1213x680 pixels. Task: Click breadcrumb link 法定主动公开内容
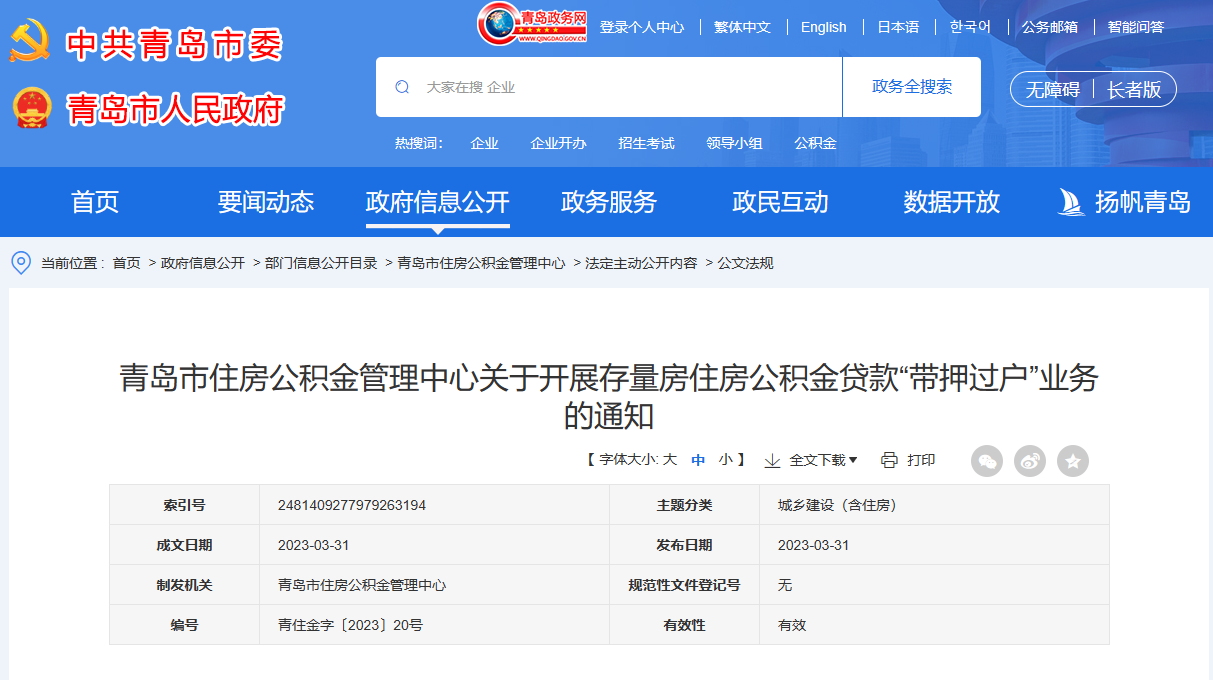(641, 263)
